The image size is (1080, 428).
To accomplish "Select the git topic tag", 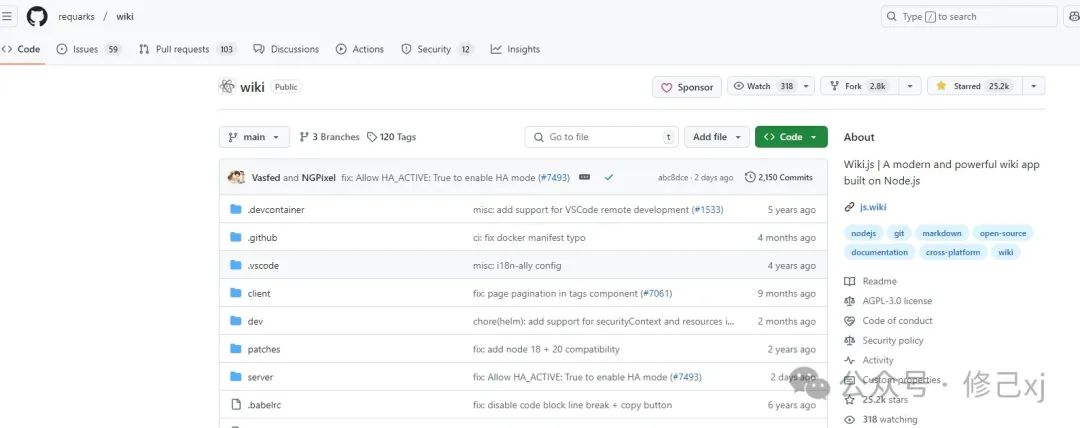I will pos(899,234).
